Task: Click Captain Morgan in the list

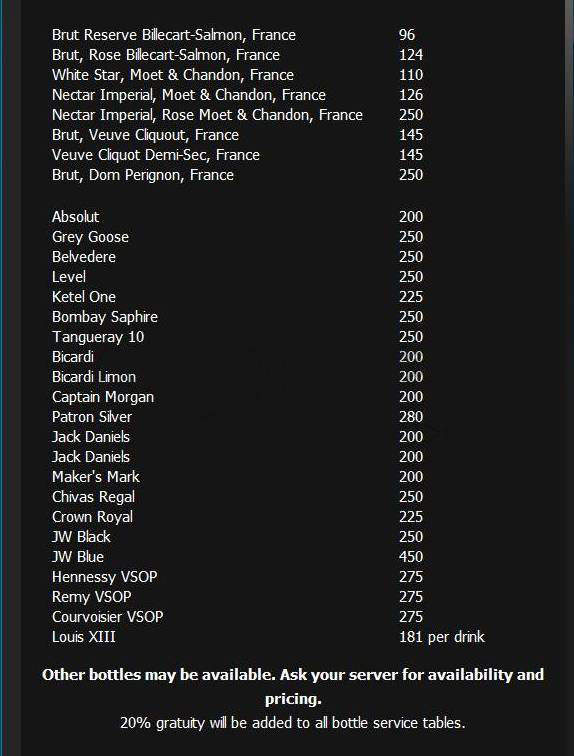Action: pyautogui.click(x=103, y=397)
